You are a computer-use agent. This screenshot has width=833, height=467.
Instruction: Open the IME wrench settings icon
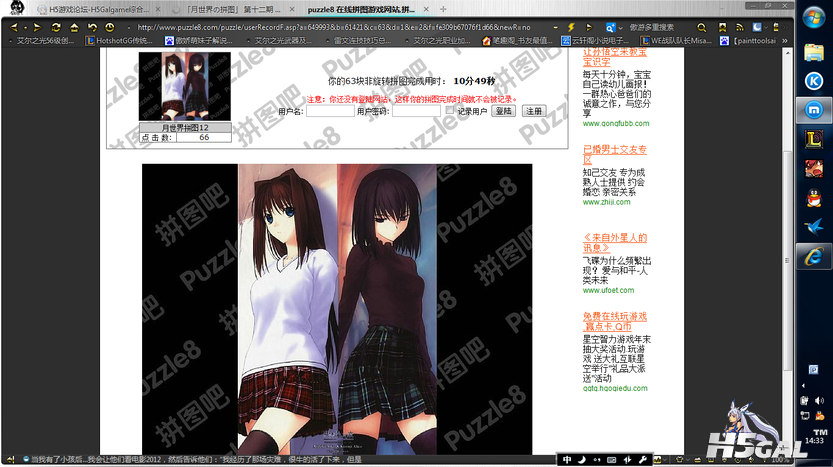(x=642, y=460)
